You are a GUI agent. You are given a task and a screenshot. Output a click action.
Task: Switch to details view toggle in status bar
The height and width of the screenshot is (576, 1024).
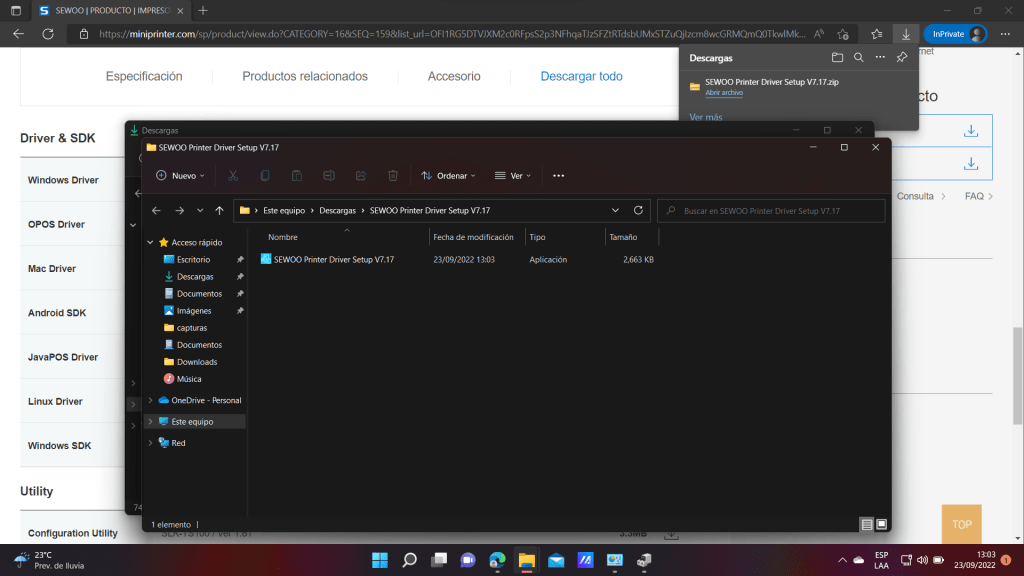coord(866,524)
